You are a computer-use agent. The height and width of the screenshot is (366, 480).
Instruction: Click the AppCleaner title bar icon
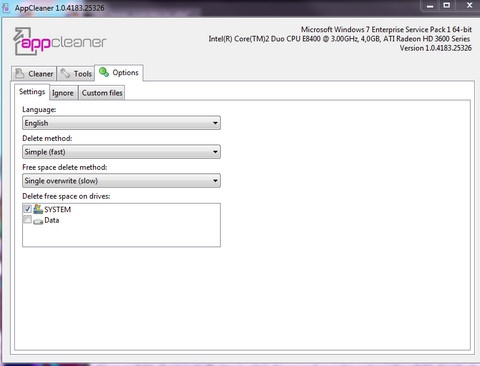(6, 8)
